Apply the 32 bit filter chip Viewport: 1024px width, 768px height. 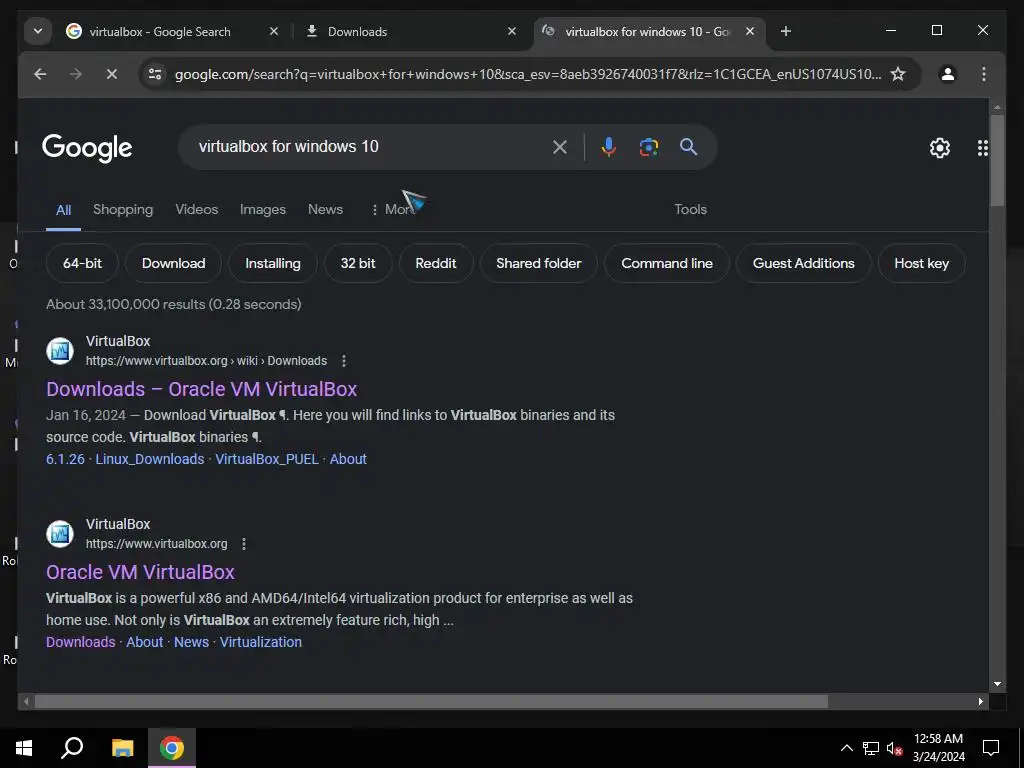[x=358, y=263]
